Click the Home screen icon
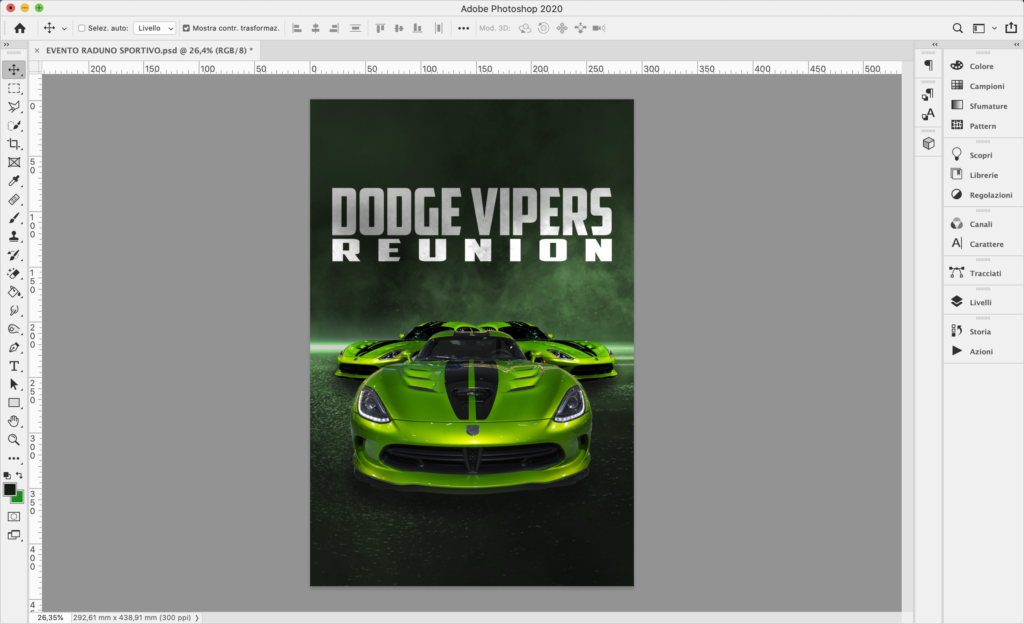The image size is (1024, 624). click(20, 28)
